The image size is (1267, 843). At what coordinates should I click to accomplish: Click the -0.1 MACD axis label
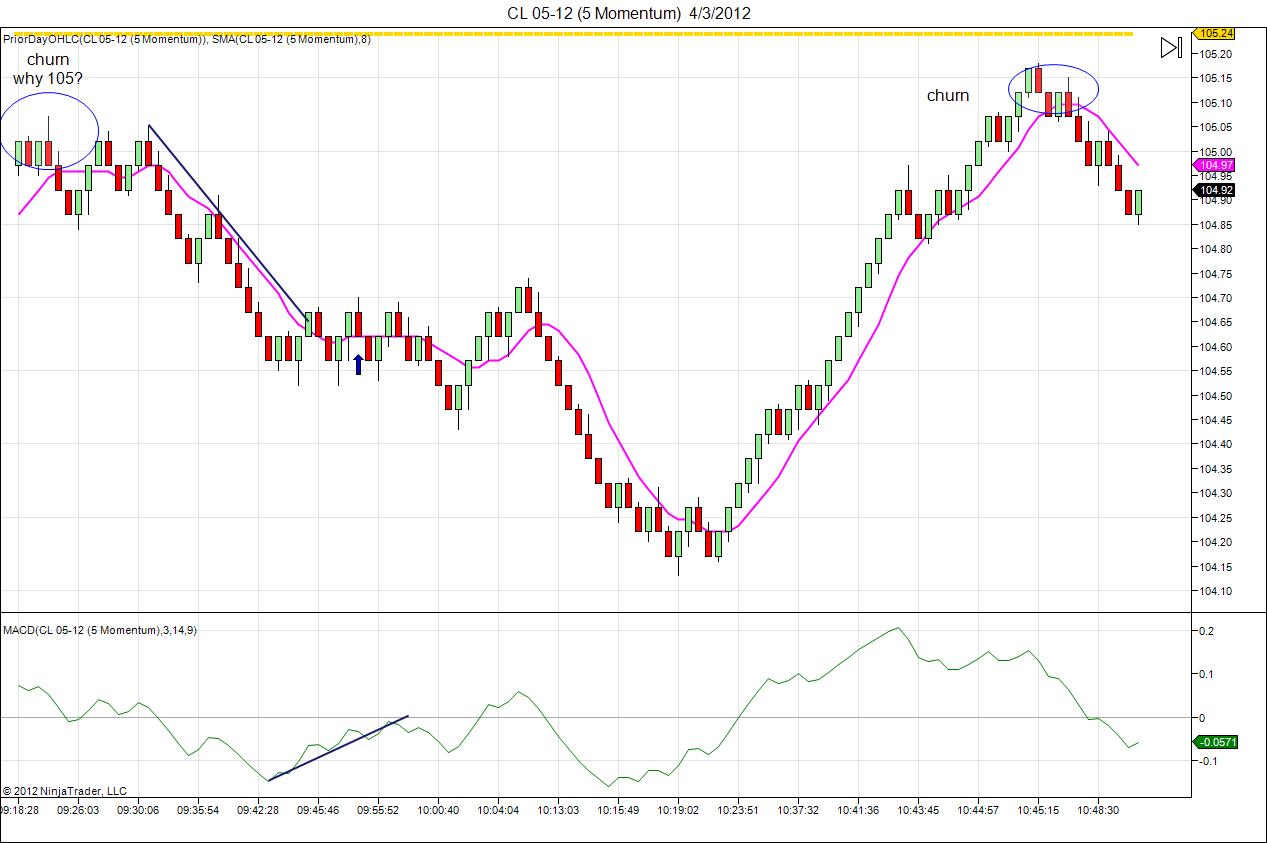click(1206, 761)
